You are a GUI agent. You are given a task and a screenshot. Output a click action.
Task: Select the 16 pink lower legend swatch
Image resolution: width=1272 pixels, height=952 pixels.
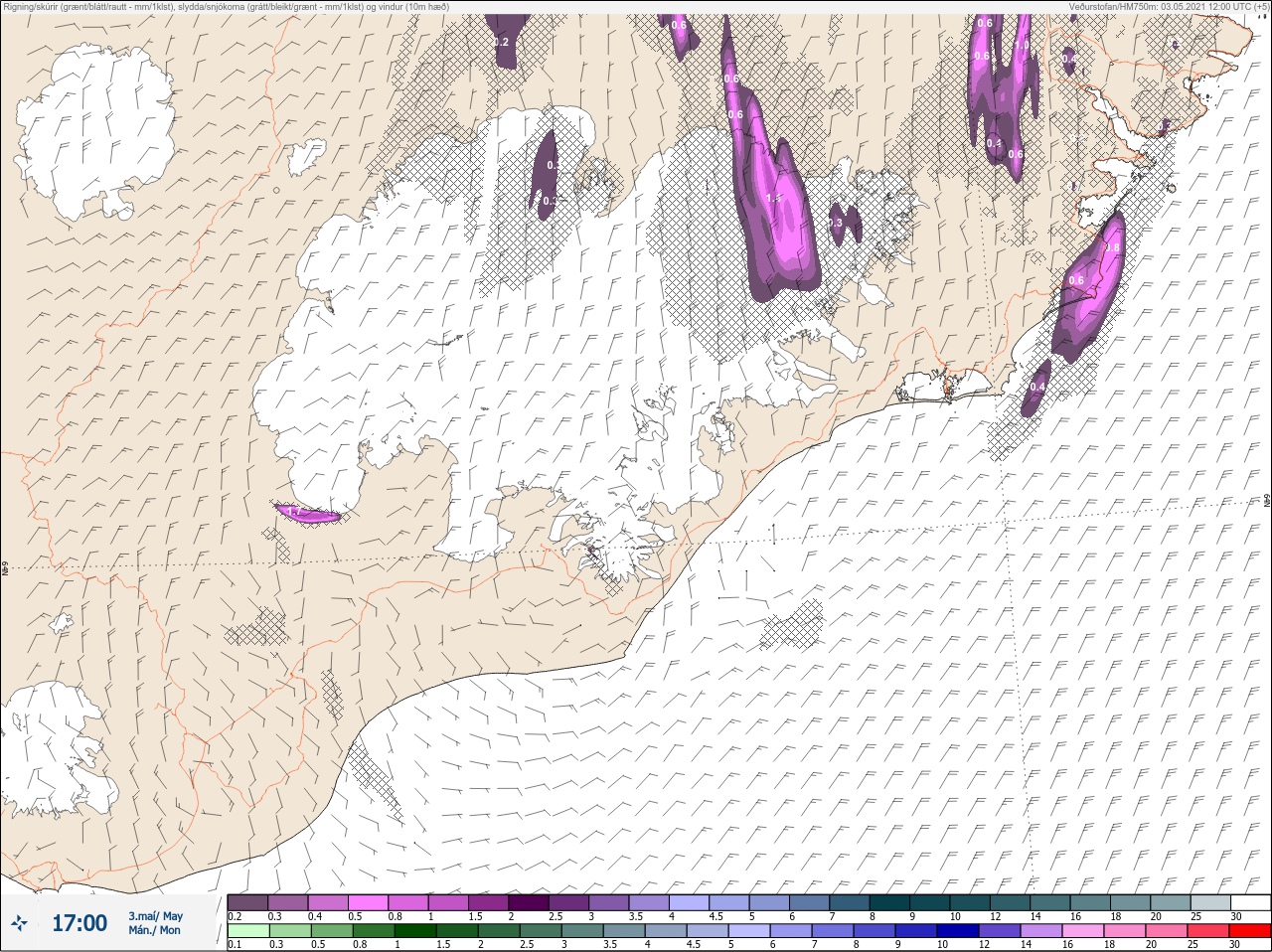pyautogui.click(x=1082, y=931)
